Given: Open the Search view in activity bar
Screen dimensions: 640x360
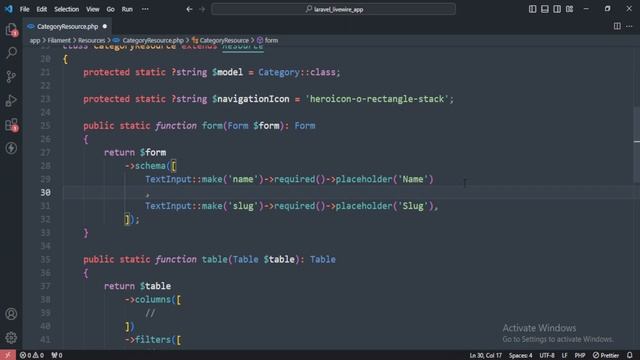Looking at the screenshot, I should pos(11,52).
